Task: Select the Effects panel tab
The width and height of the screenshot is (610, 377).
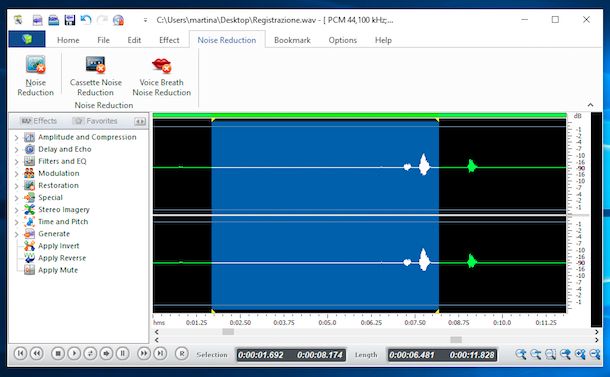Action: click(x=39, y=121)
